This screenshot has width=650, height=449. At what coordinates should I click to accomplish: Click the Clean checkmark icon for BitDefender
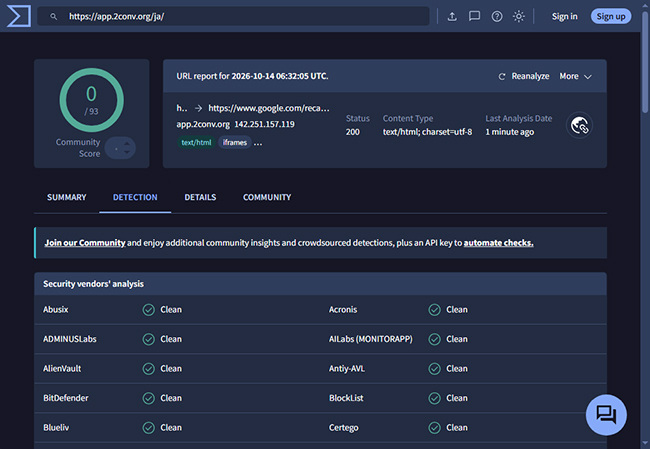click(148, 398)
